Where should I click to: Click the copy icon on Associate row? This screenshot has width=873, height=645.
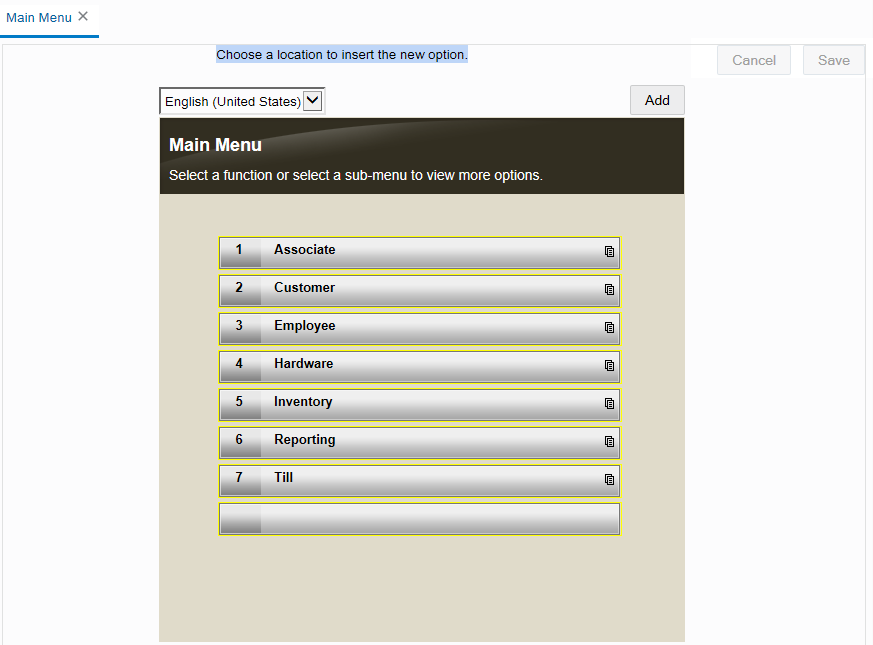tap(609, 252)
